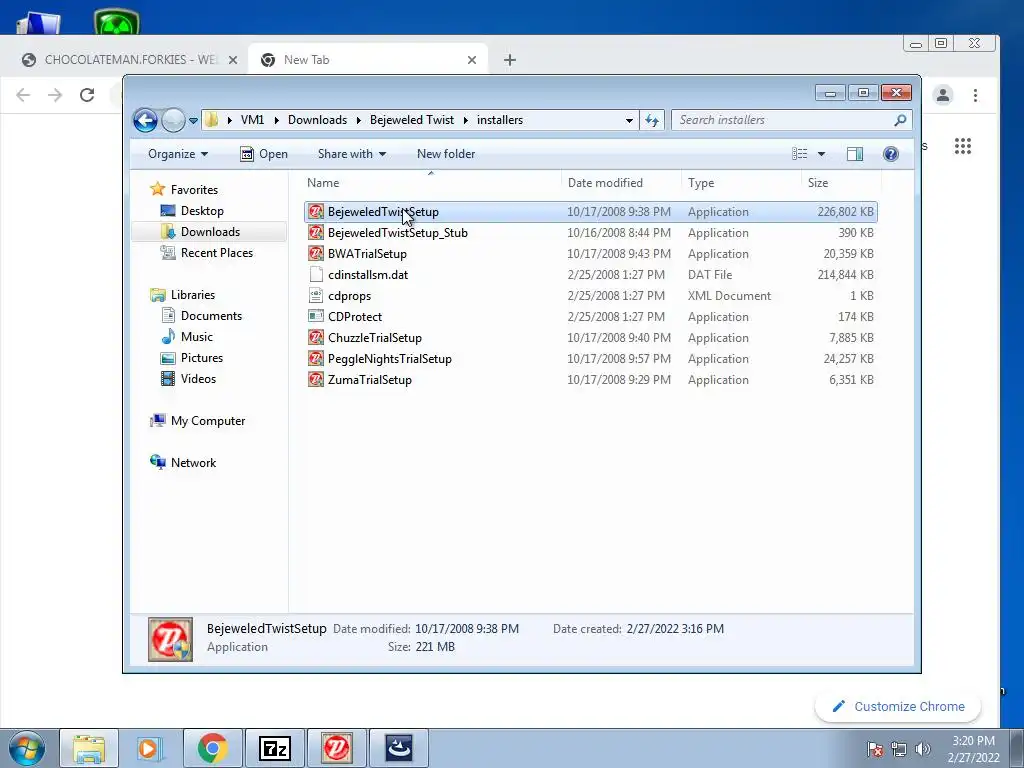Select BWATrialSetup installer
Image resolution: width=1024 pixels, height=768 pixels.
[x=591, y=254]
